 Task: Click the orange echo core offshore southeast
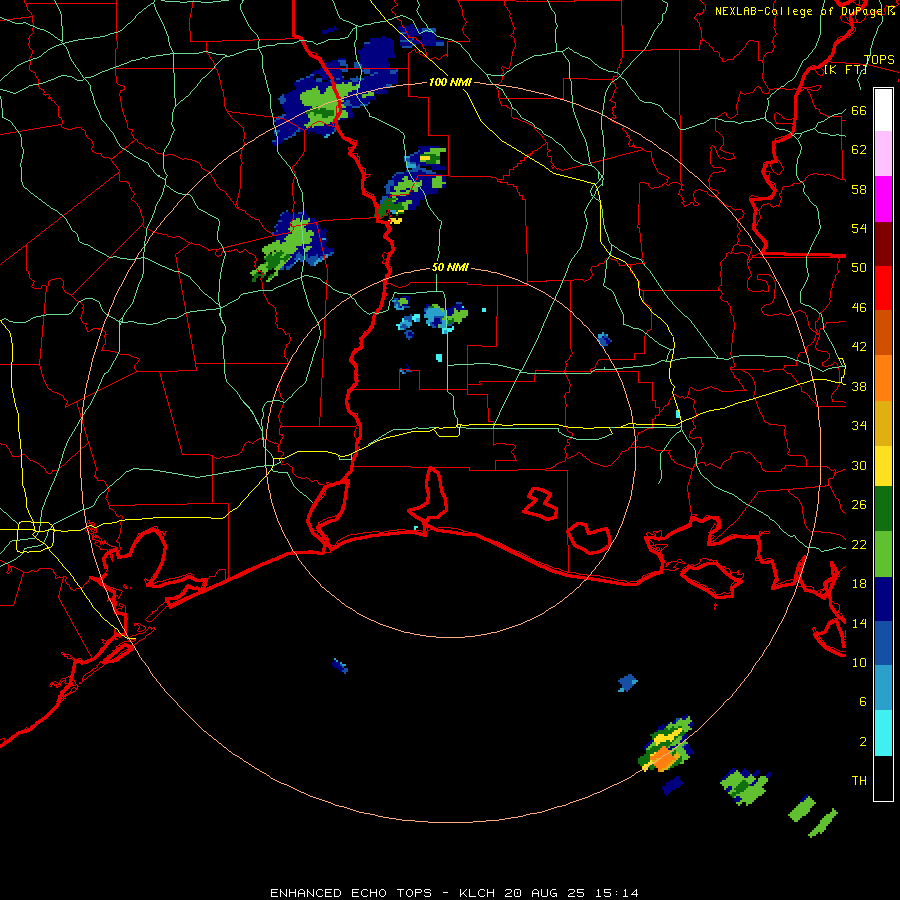[664, 758]
